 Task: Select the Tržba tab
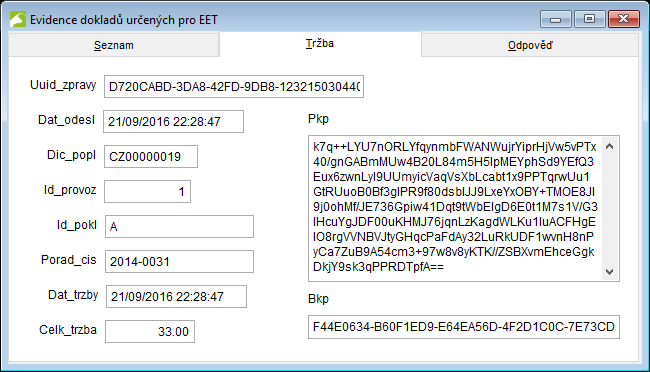(320, 44)
